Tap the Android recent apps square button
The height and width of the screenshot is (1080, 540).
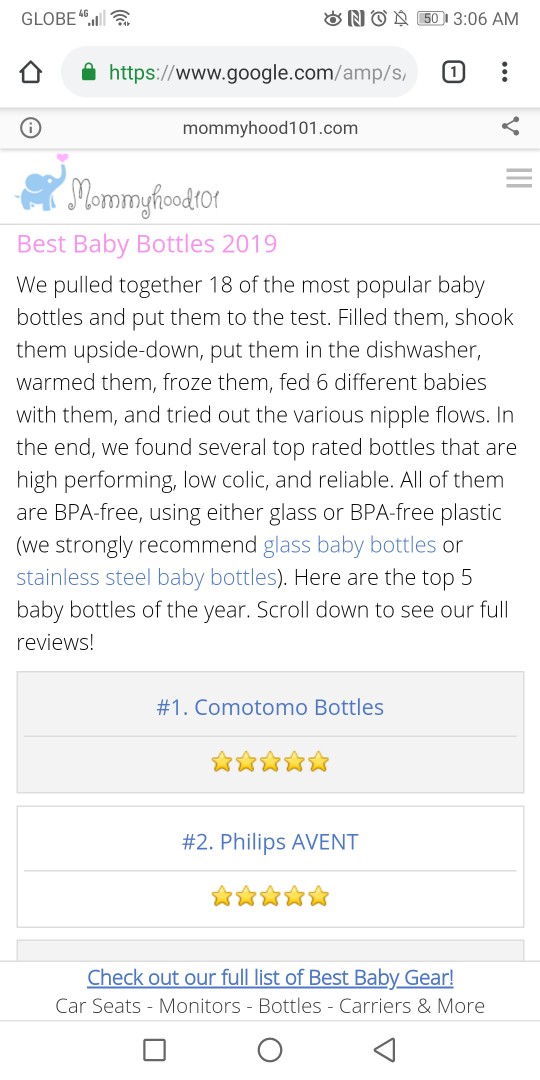point(154,1050)
